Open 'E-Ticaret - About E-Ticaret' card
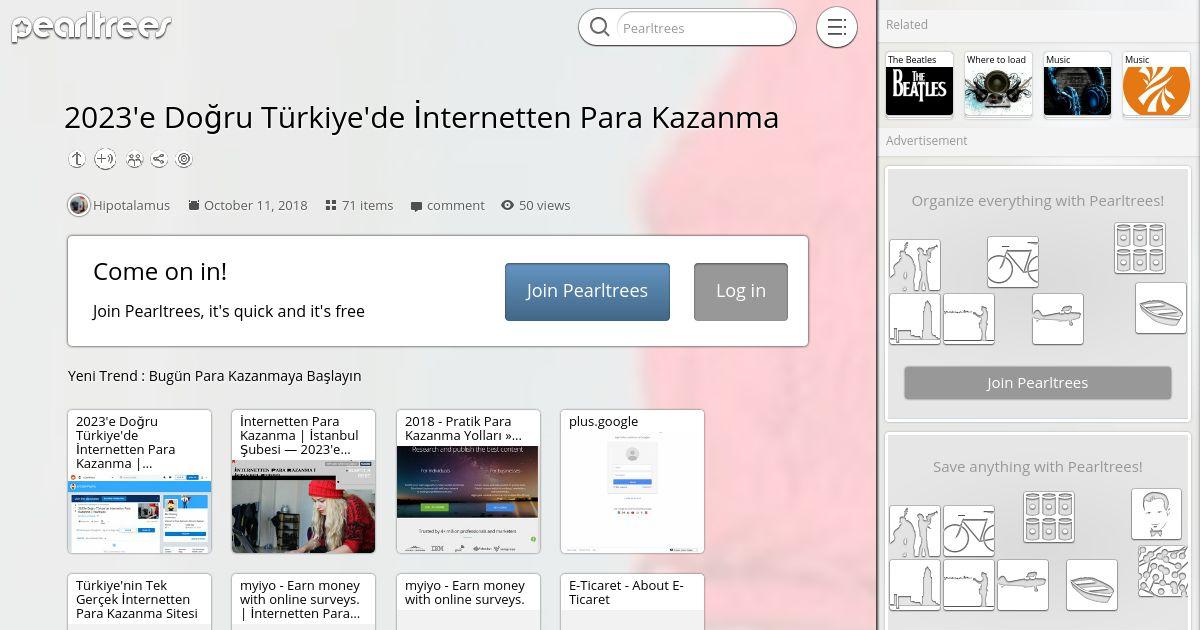This screenshot has height=630, width=1200. pyautogui.click(x=632, y=601)
